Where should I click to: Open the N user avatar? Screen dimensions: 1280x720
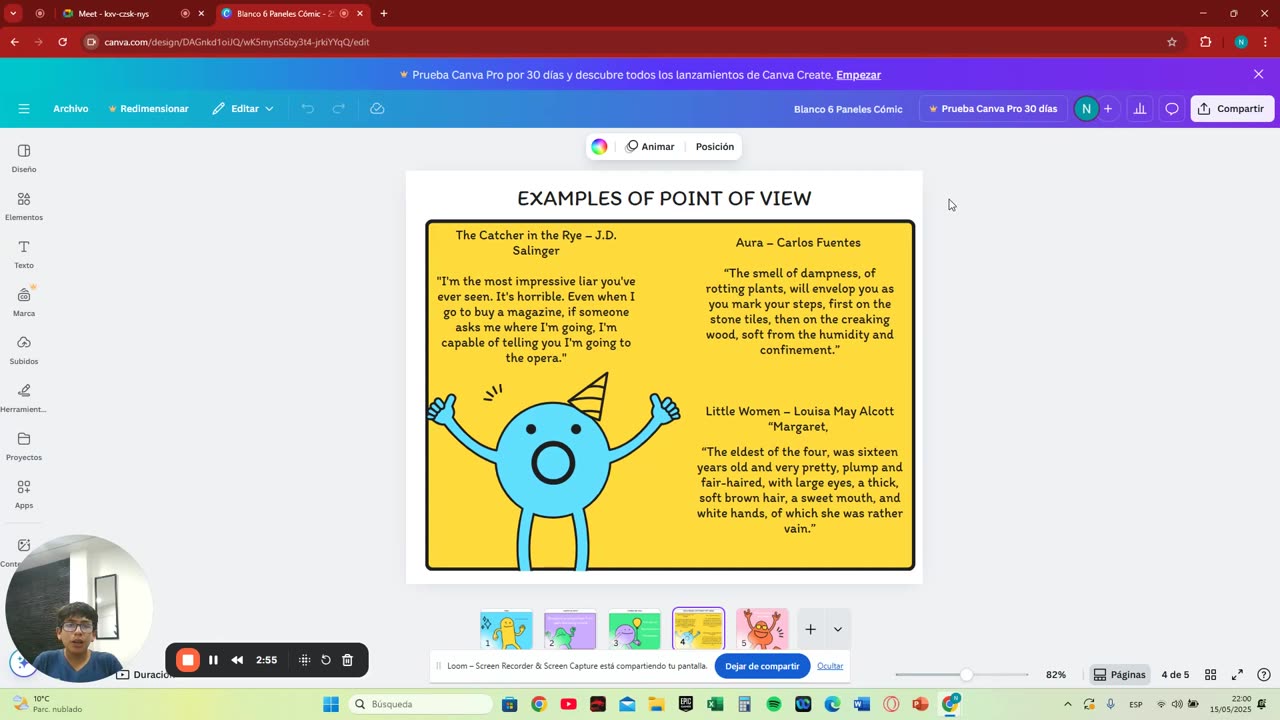[1086, 109]
